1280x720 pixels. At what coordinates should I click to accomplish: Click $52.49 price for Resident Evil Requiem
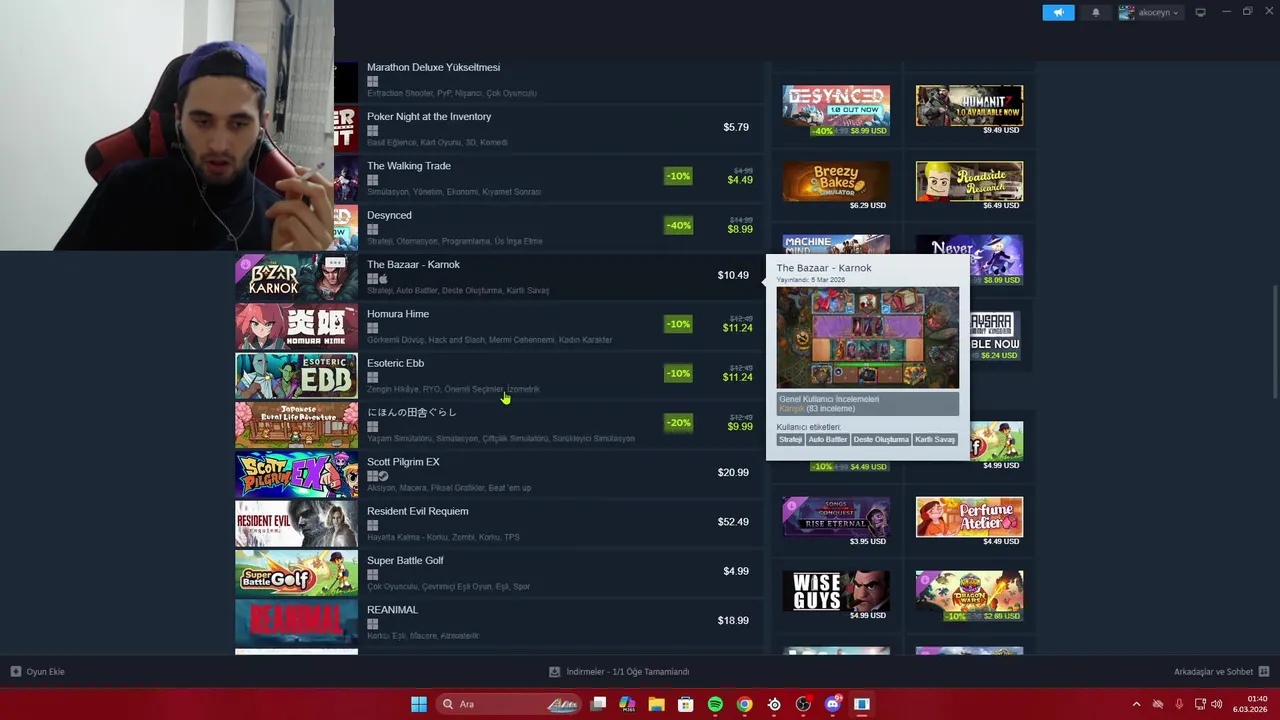[x=733, y=522]
